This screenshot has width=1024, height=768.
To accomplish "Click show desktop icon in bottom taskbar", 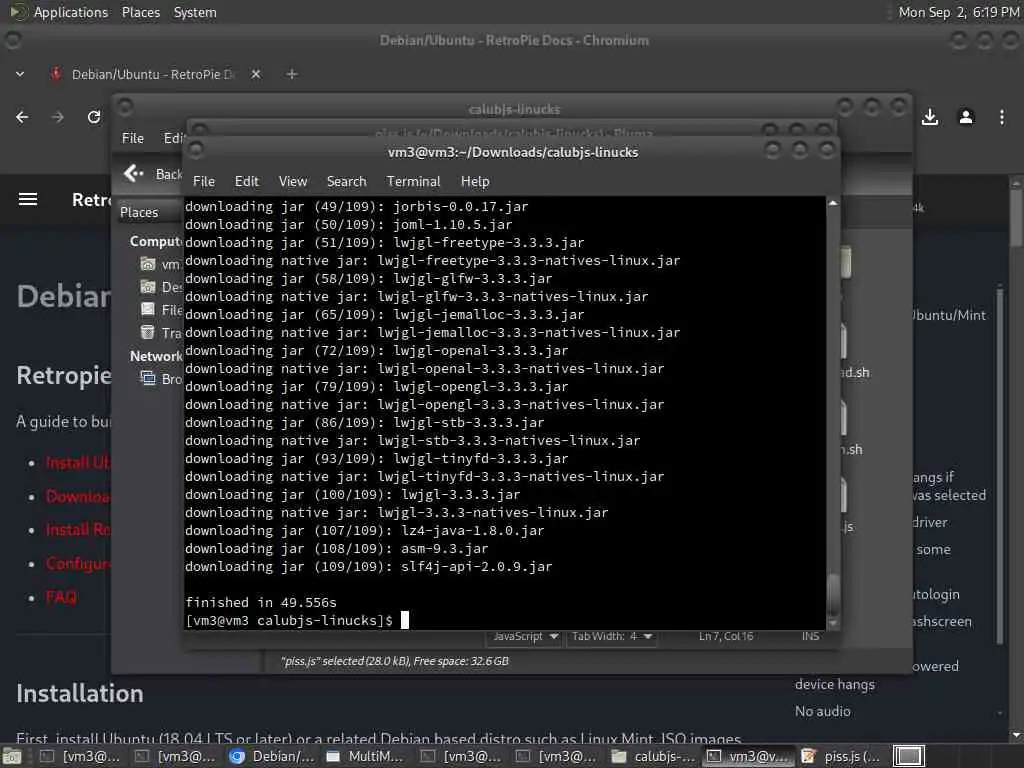I will [11, 756].
